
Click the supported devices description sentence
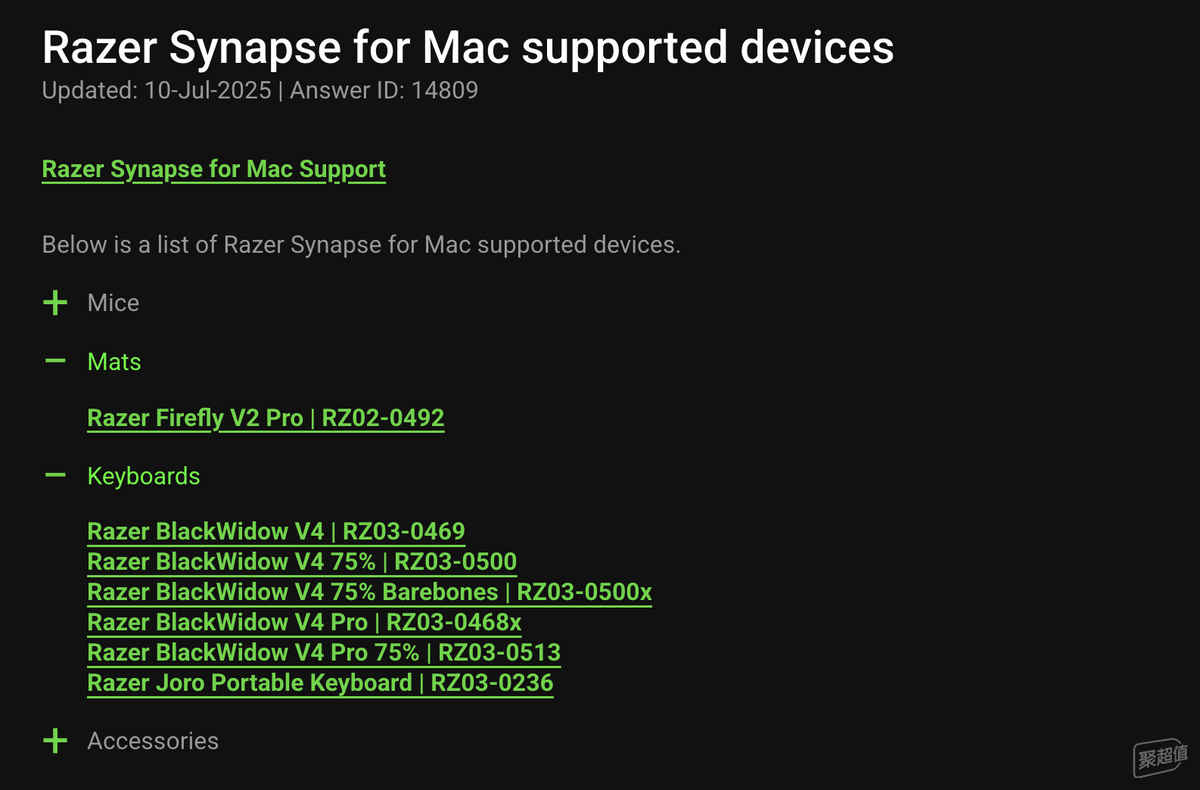(x=361, y=245)
